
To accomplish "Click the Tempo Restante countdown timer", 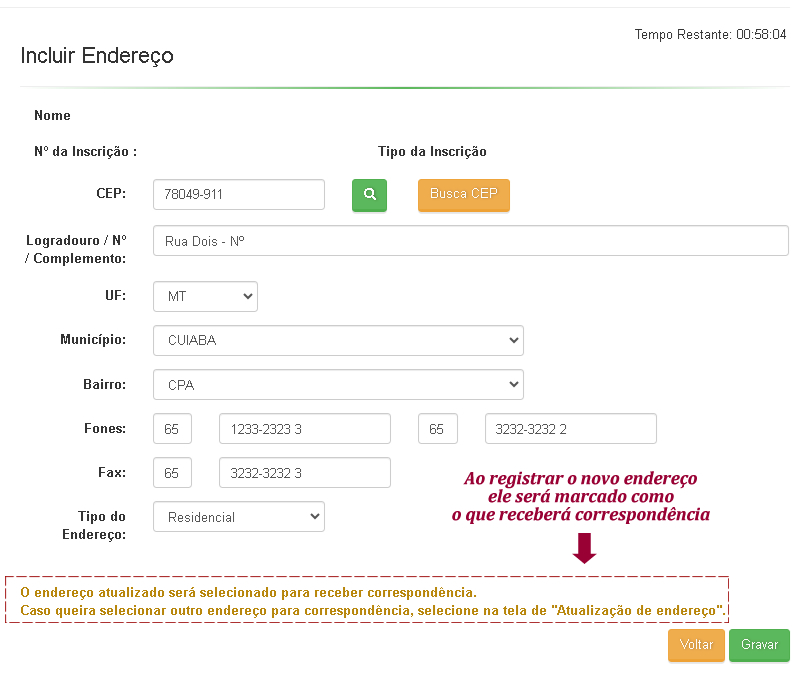I will (x=710, y=35).
